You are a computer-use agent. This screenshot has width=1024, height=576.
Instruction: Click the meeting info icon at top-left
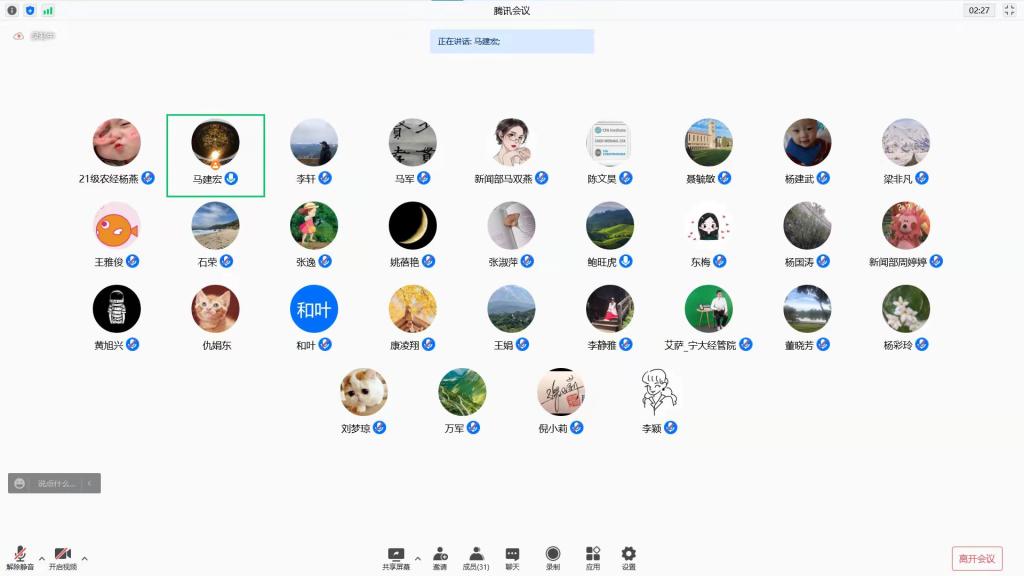(13, 10)
